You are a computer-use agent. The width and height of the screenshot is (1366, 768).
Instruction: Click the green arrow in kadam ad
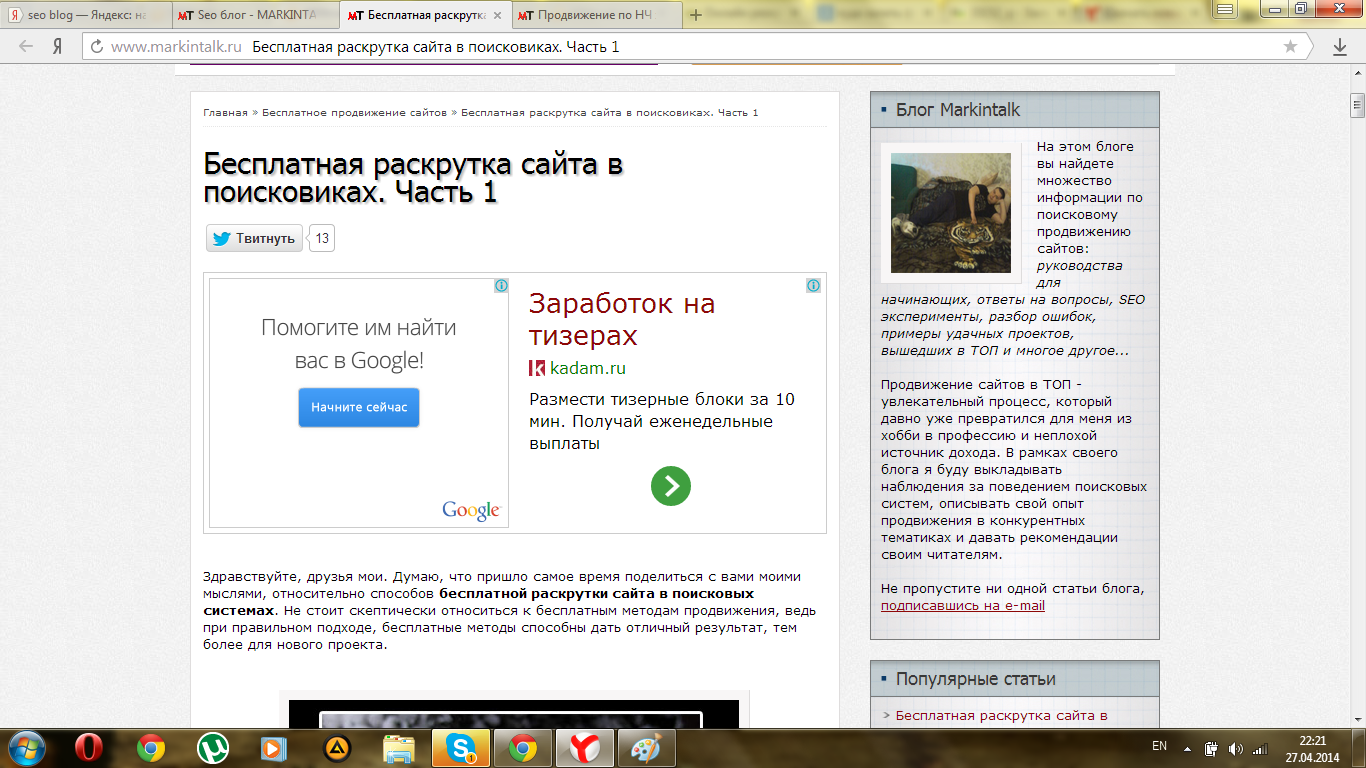[670, 486]
